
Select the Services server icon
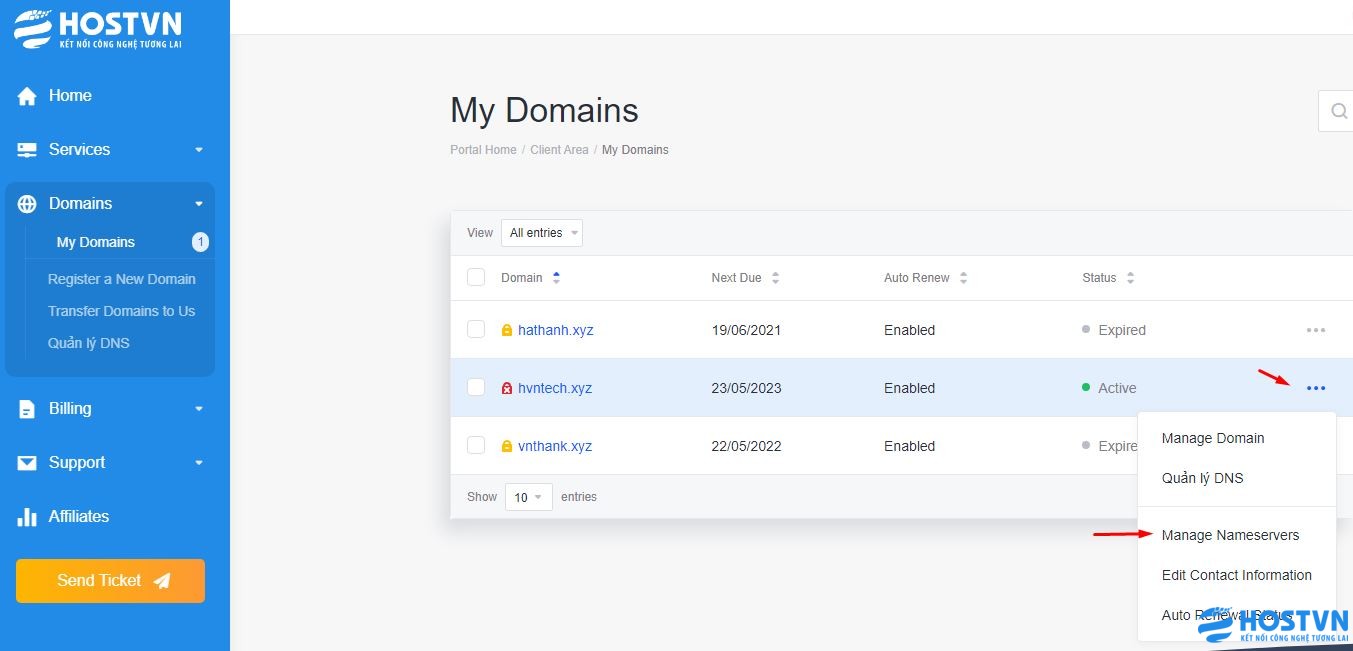pos(27,150)
